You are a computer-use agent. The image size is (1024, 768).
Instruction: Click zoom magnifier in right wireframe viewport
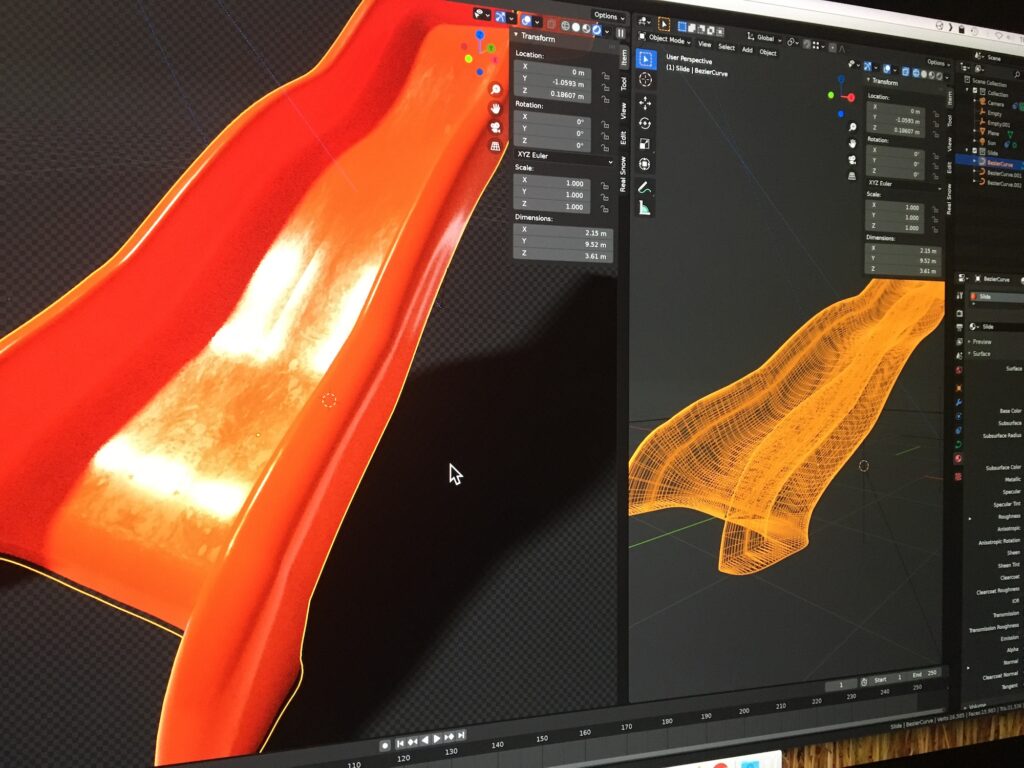point(852,127)
